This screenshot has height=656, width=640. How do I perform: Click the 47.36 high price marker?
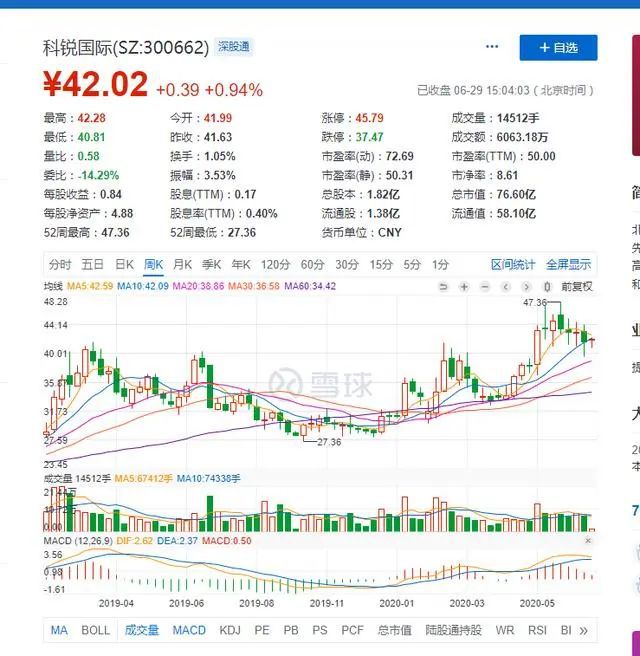pyautogui.click(x=535, y=302)
